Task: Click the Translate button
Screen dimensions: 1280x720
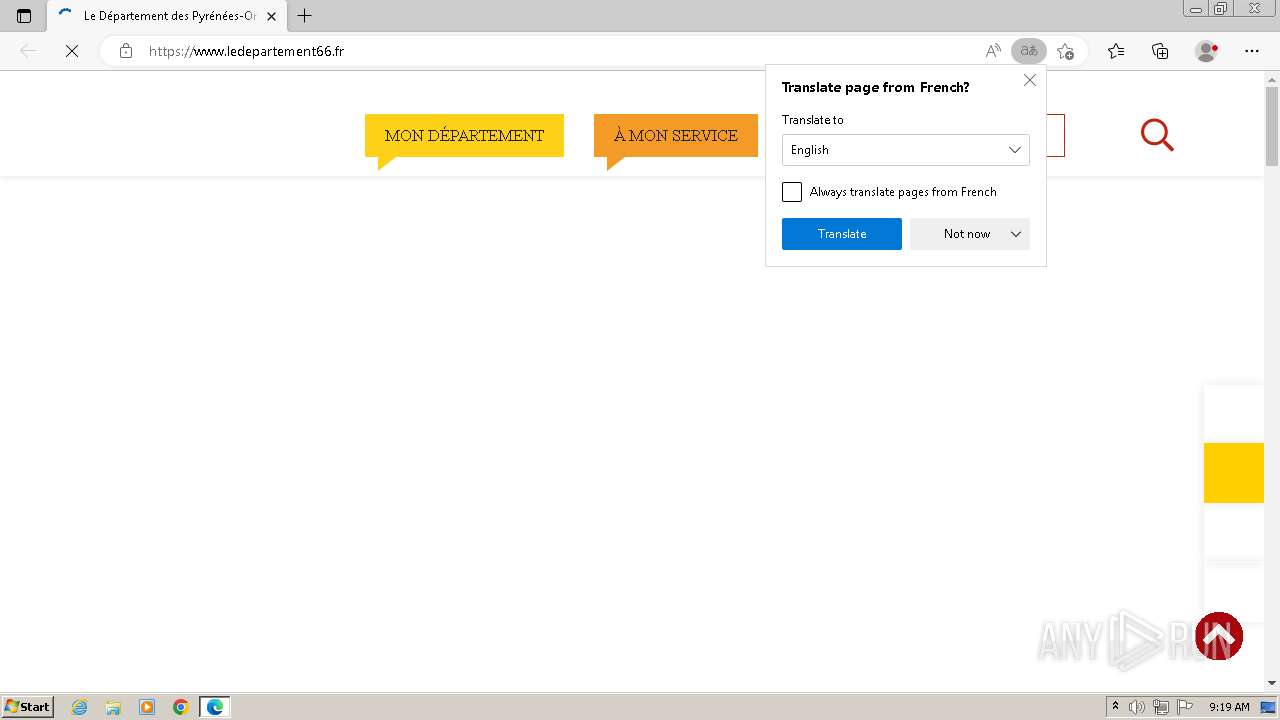Action: point(842,234)
